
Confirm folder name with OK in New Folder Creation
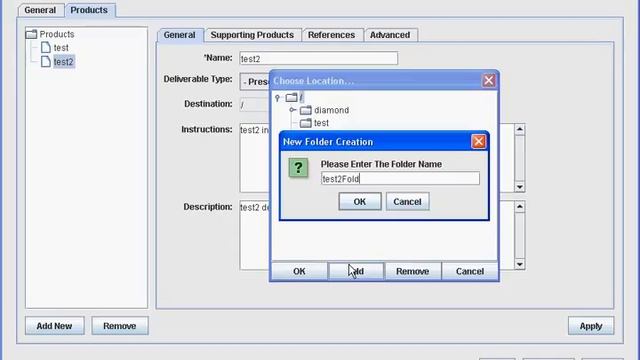click(x=360, y=202)
